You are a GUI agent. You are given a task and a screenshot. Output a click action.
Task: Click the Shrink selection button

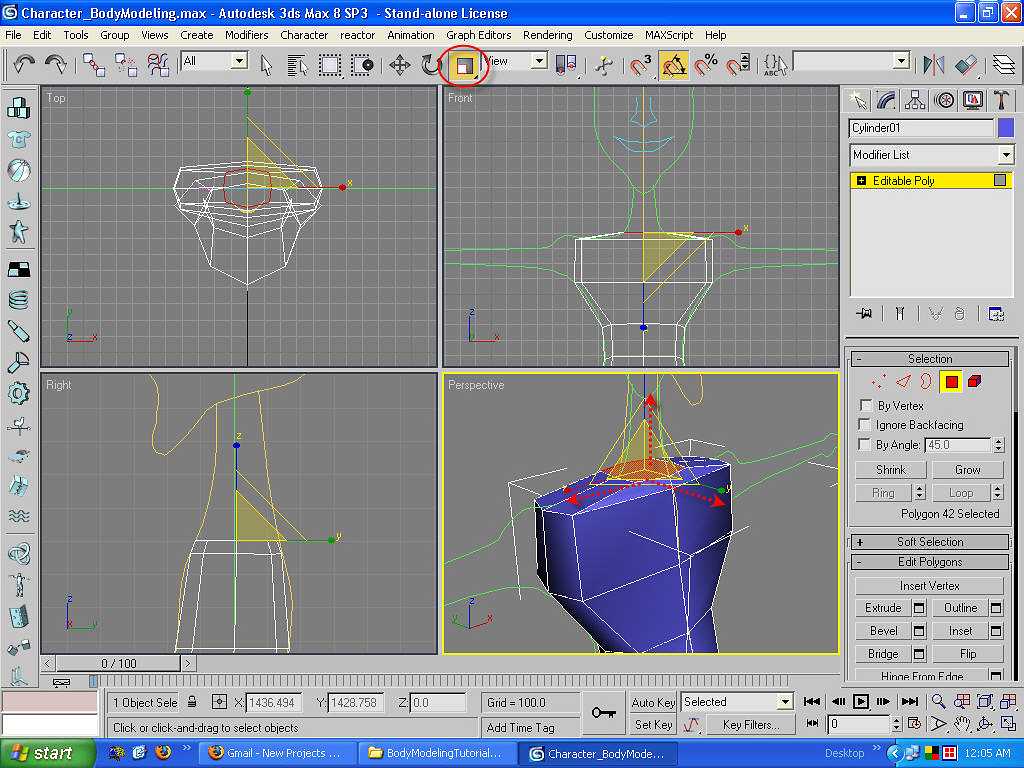click(891, 470)
